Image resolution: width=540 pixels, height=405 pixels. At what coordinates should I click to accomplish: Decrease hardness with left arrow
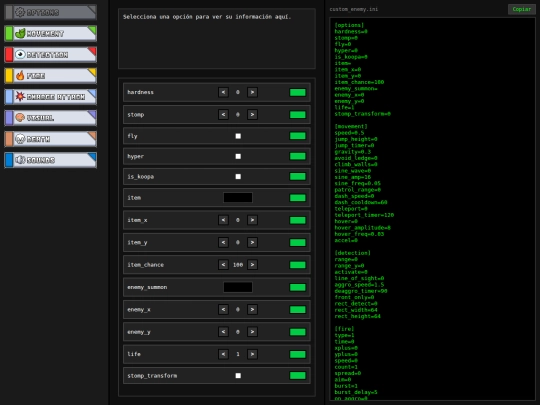(x=223, y=92)
